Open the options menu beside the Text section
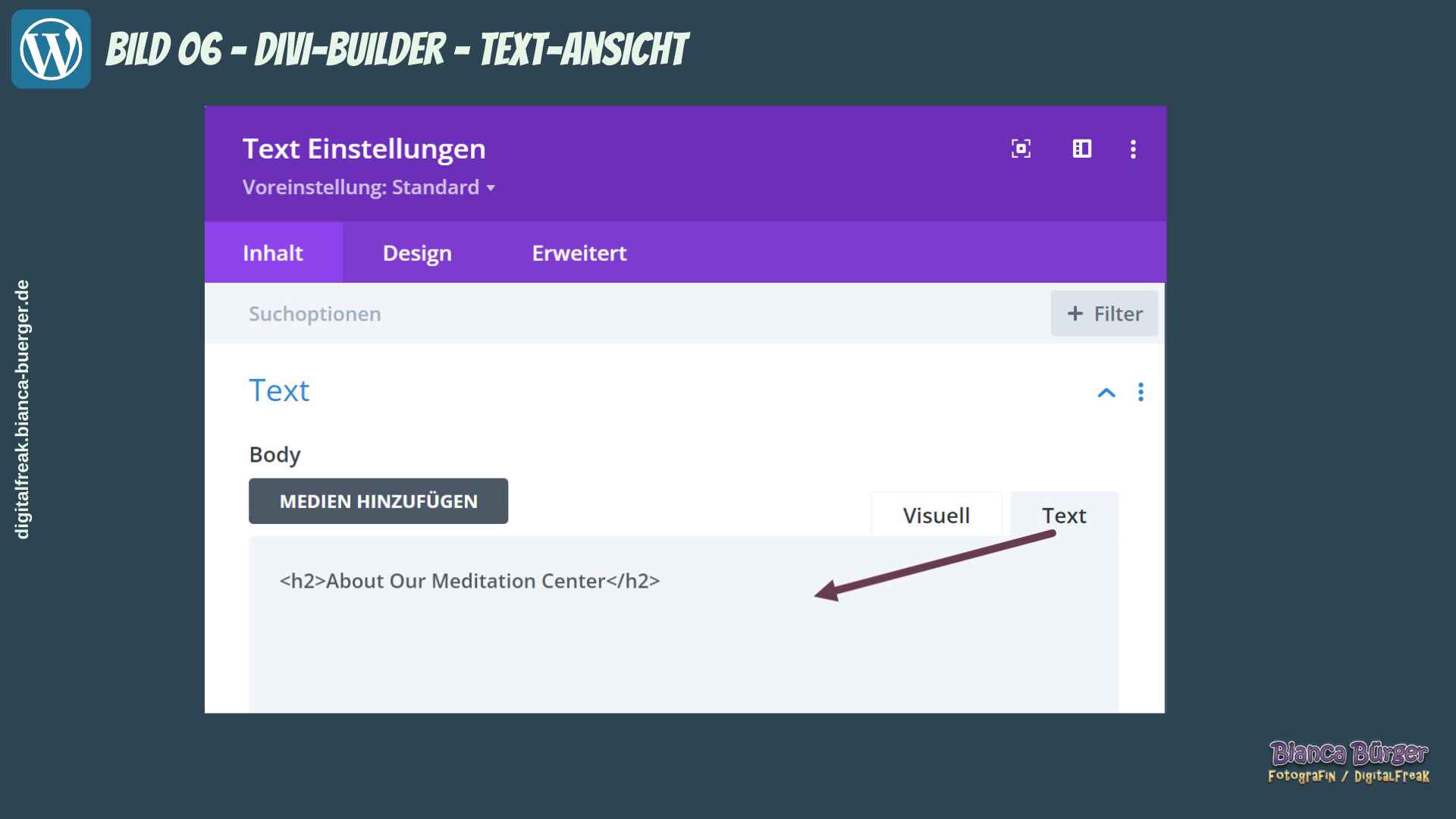 (x=1141, y=392)
